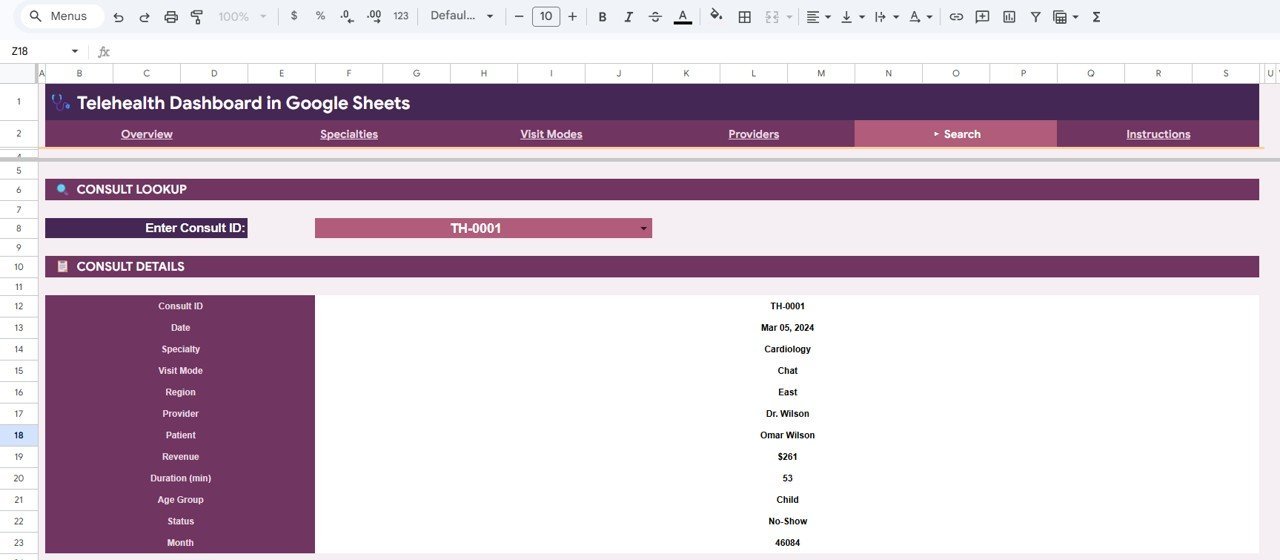This screenshot has width=1280, height=560.
Task: Open vertical align options
Action: click(853, 17)
